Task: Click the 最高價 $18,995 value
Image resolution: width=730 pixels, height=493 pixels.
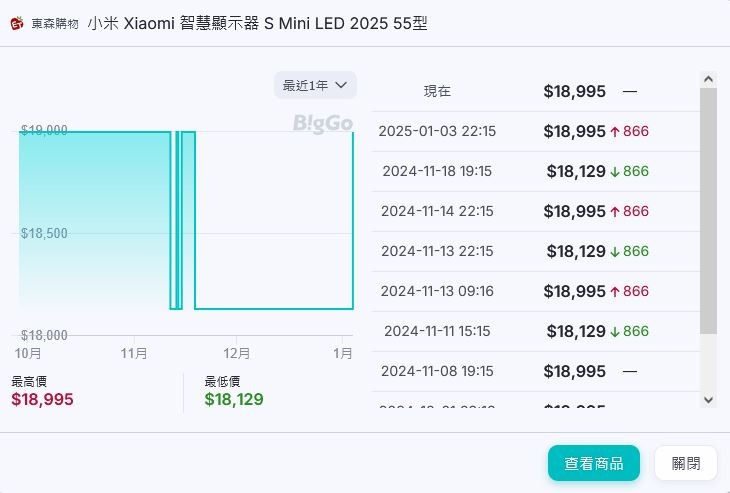Action: [42, 399]
